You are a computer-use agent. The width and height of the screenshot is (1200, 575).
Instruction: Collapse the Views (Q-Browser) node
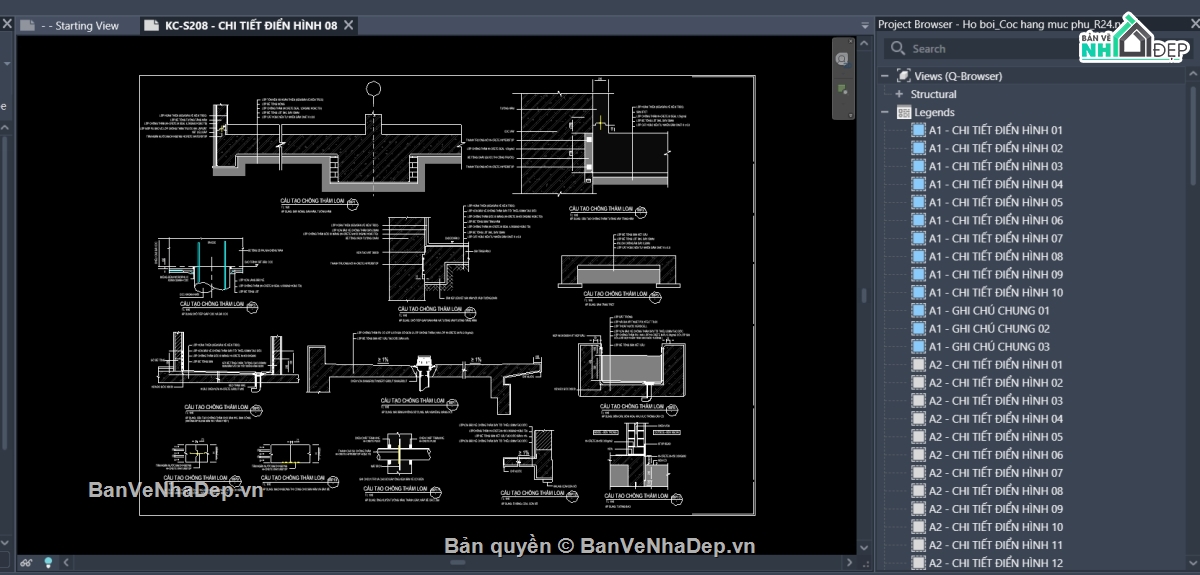click(885, 76)
